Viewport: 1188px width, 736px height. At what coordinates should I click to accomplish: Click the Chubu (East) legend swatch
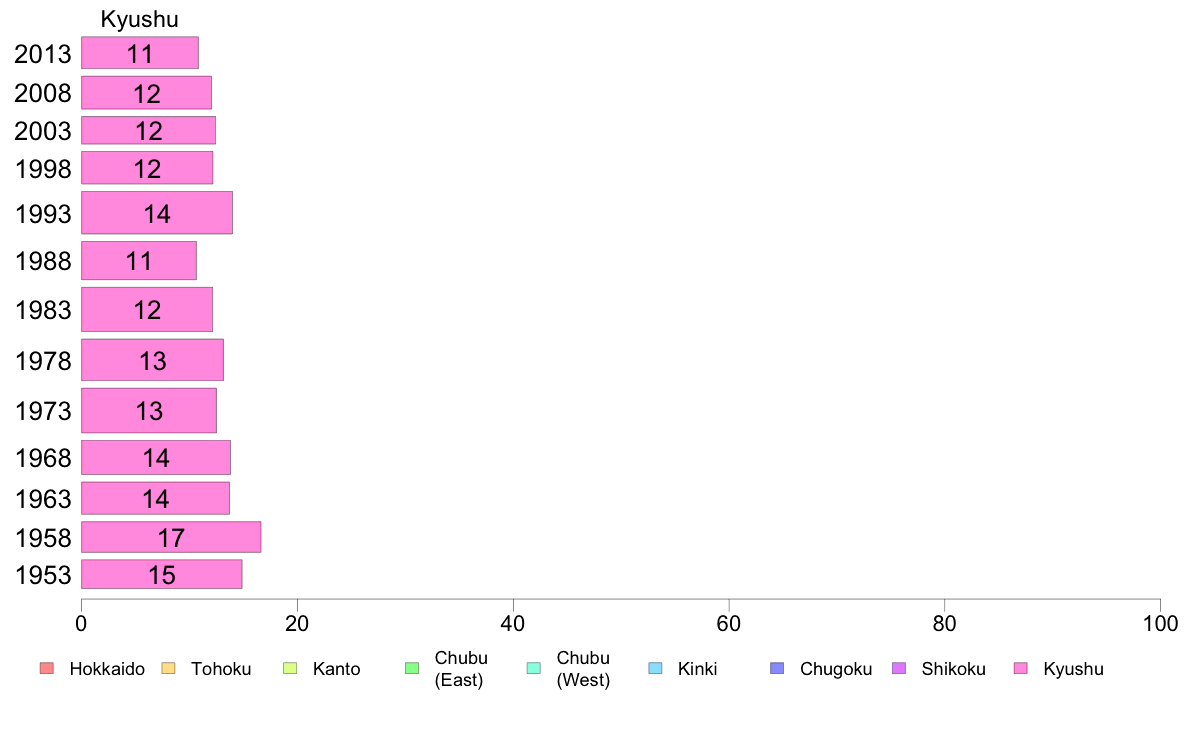(x=412, y=668)
